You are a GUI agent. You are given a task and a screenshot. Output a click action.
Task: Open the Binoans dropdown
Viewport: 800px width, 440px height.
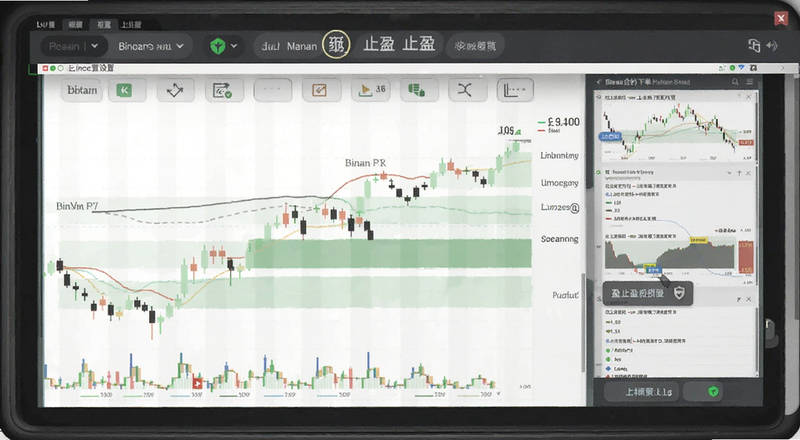[151, 46]
